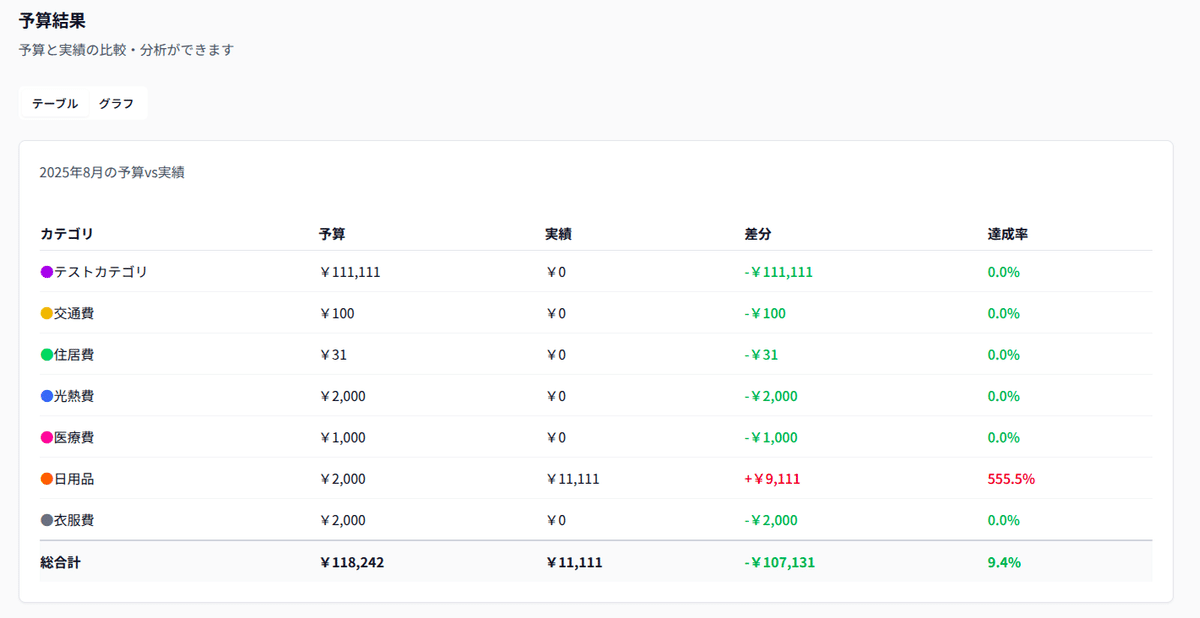Click the 総合計 row label
Viewport: 1200px width, 618px height.
pos(60,562)
